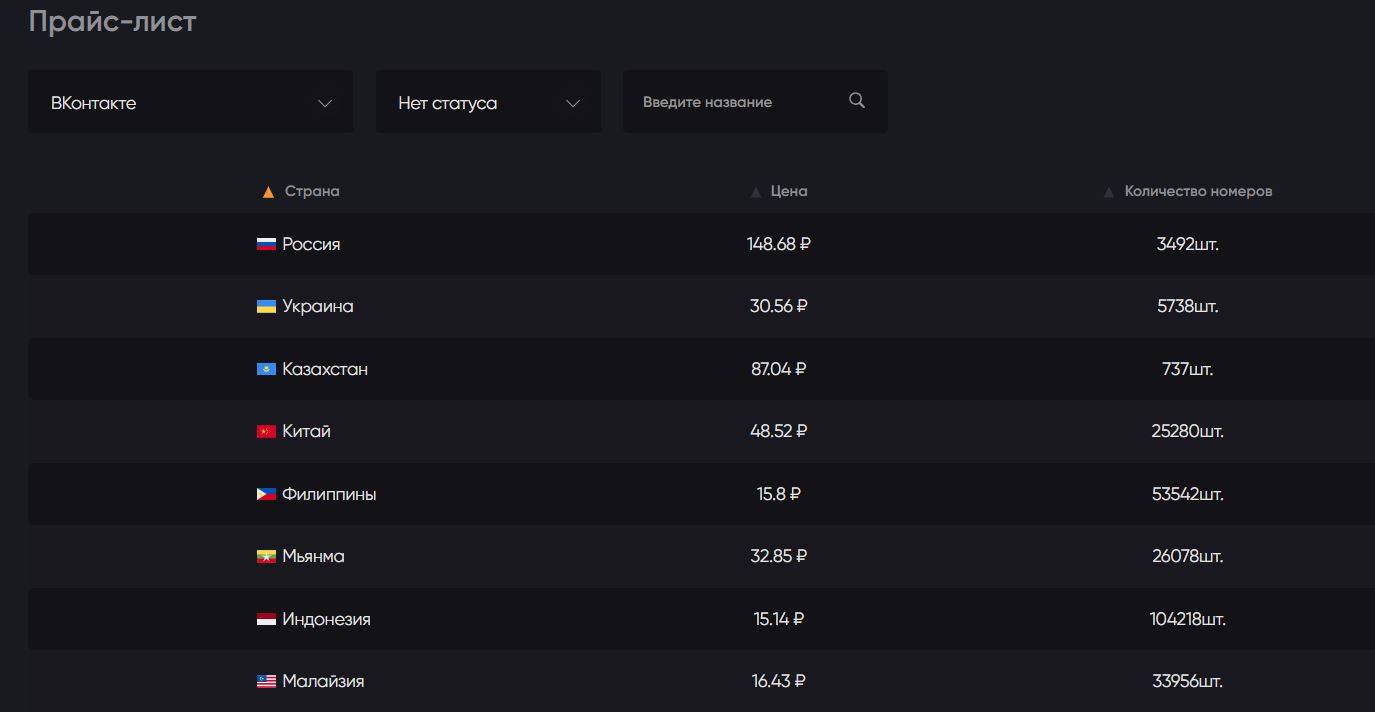Sort table by Страна column
The image size is (1375, 712).
pos(311,191)
